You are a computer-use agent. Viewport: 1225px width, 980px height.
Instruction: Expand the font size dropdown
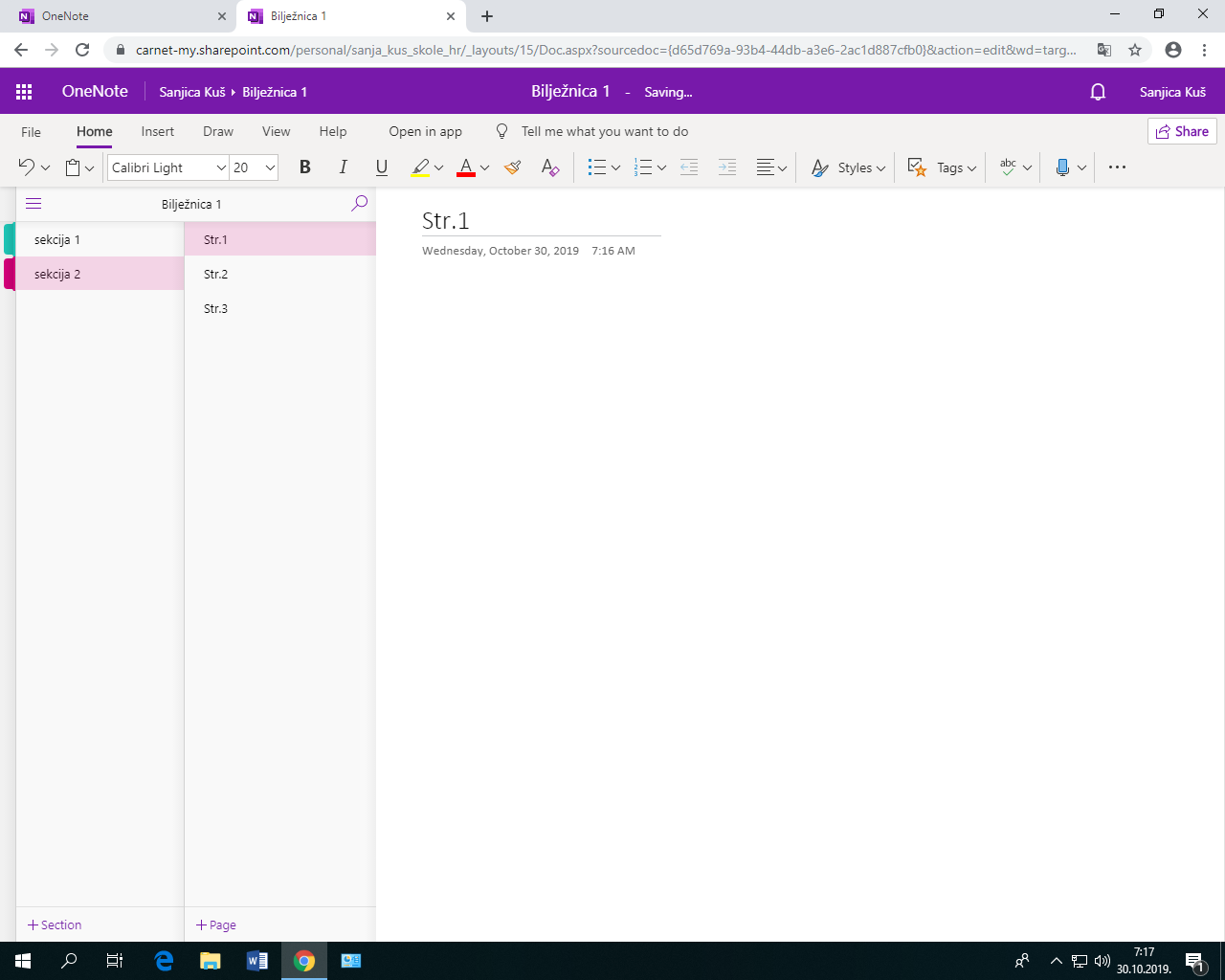270,167
